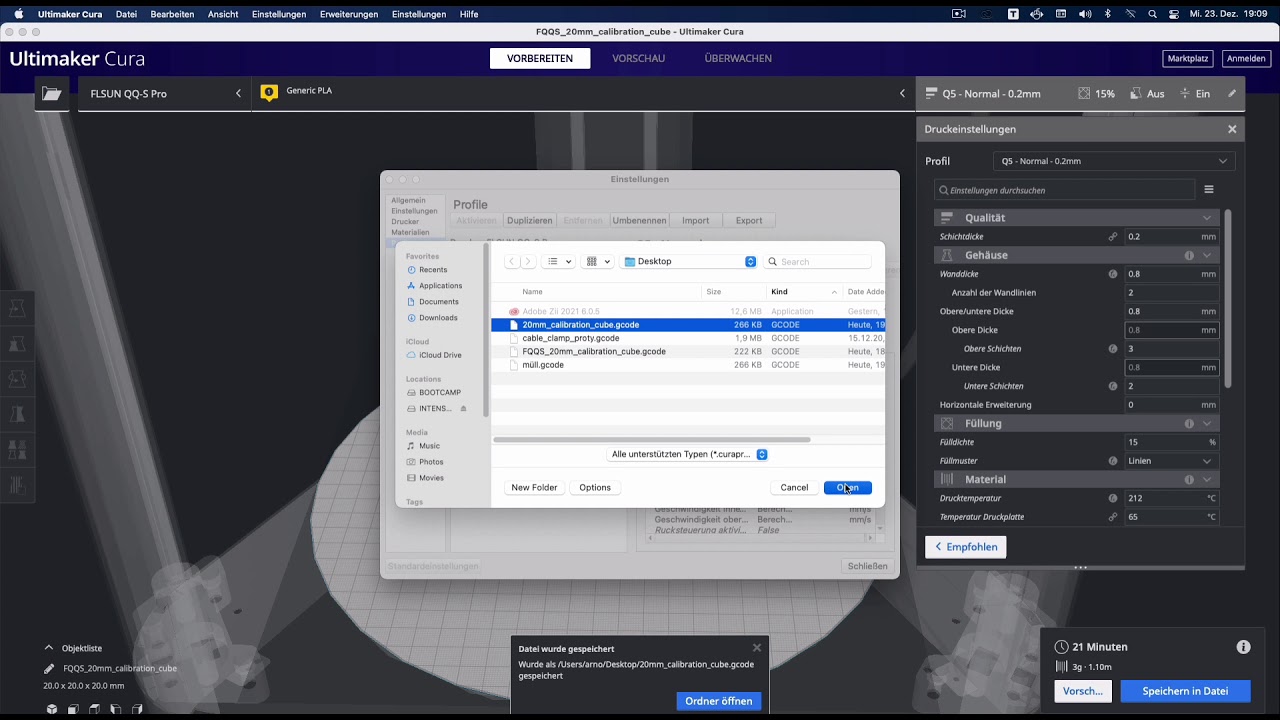This screenshot has width=1280, height=720.
Task: Click New Folder in file dialog
Action: coord(534,487)
